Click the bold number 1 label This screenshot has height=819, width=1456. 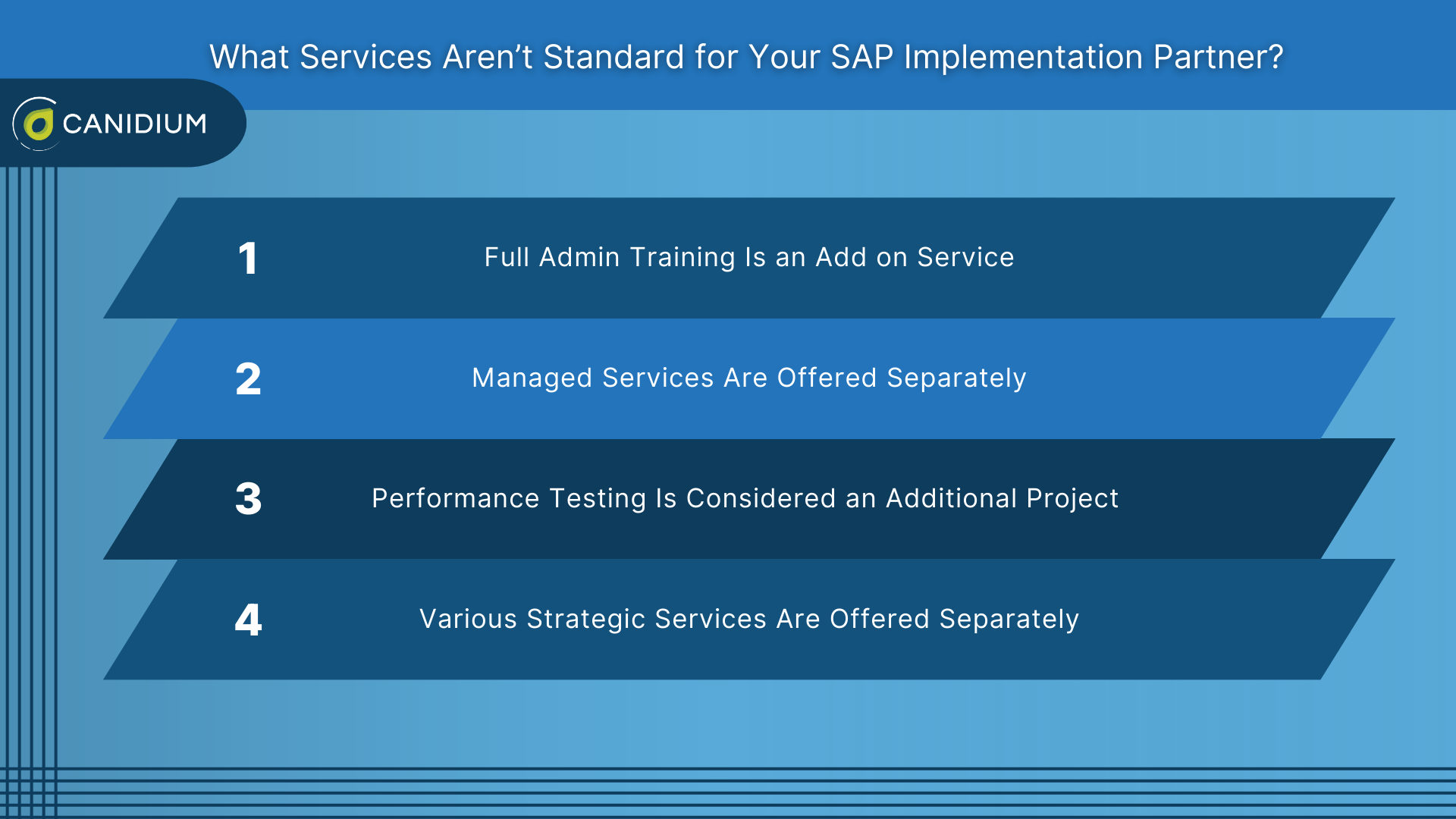point(248,258)
